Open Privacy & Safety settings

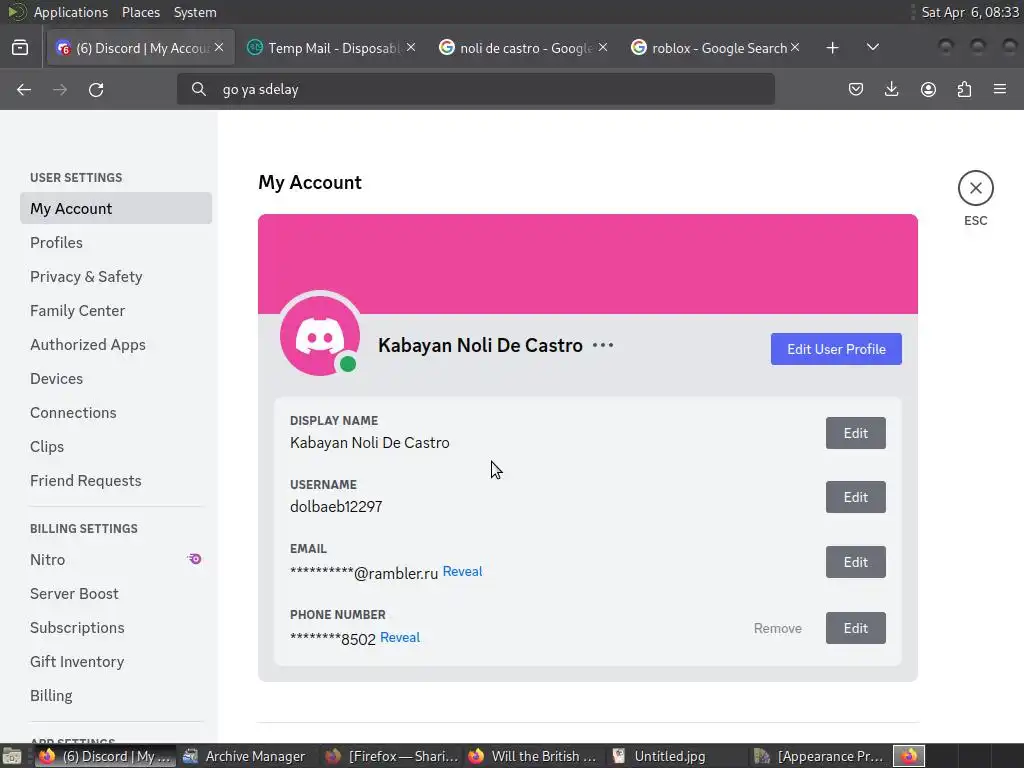(x=116, y=276)
